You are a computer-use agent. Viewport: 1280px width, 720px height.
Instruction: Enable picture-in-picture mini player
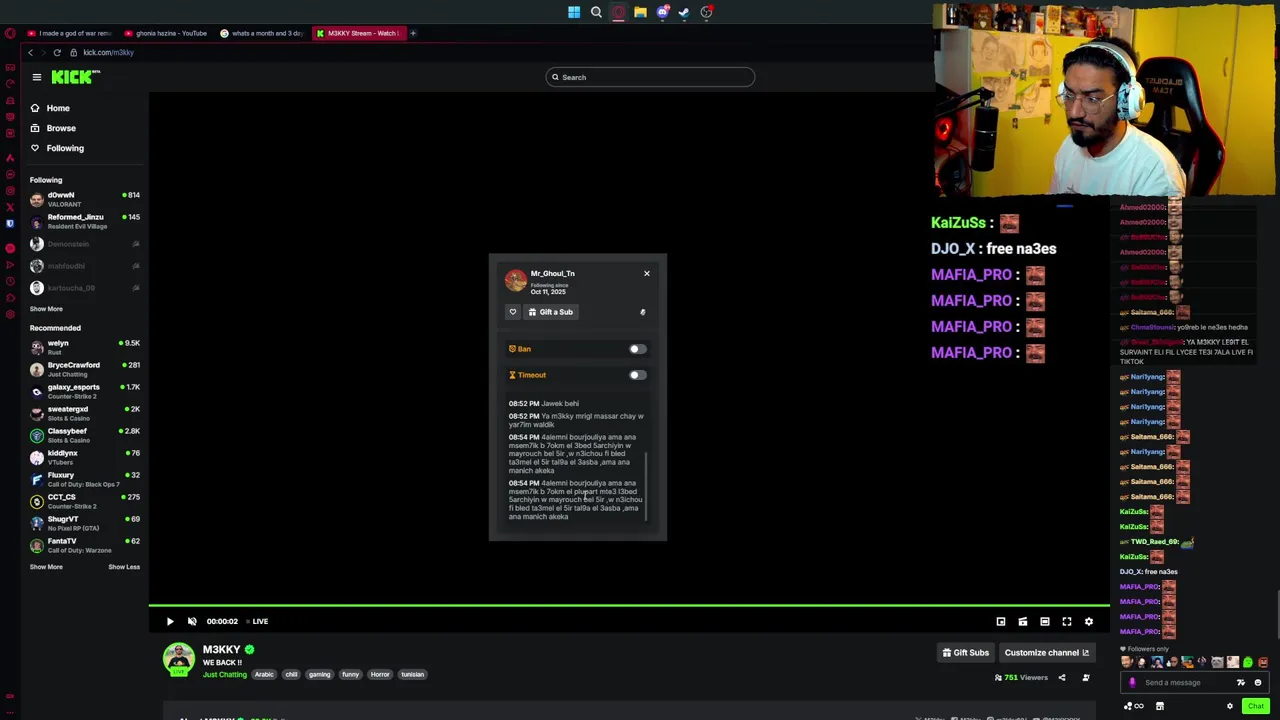[x=1001, y=621]
